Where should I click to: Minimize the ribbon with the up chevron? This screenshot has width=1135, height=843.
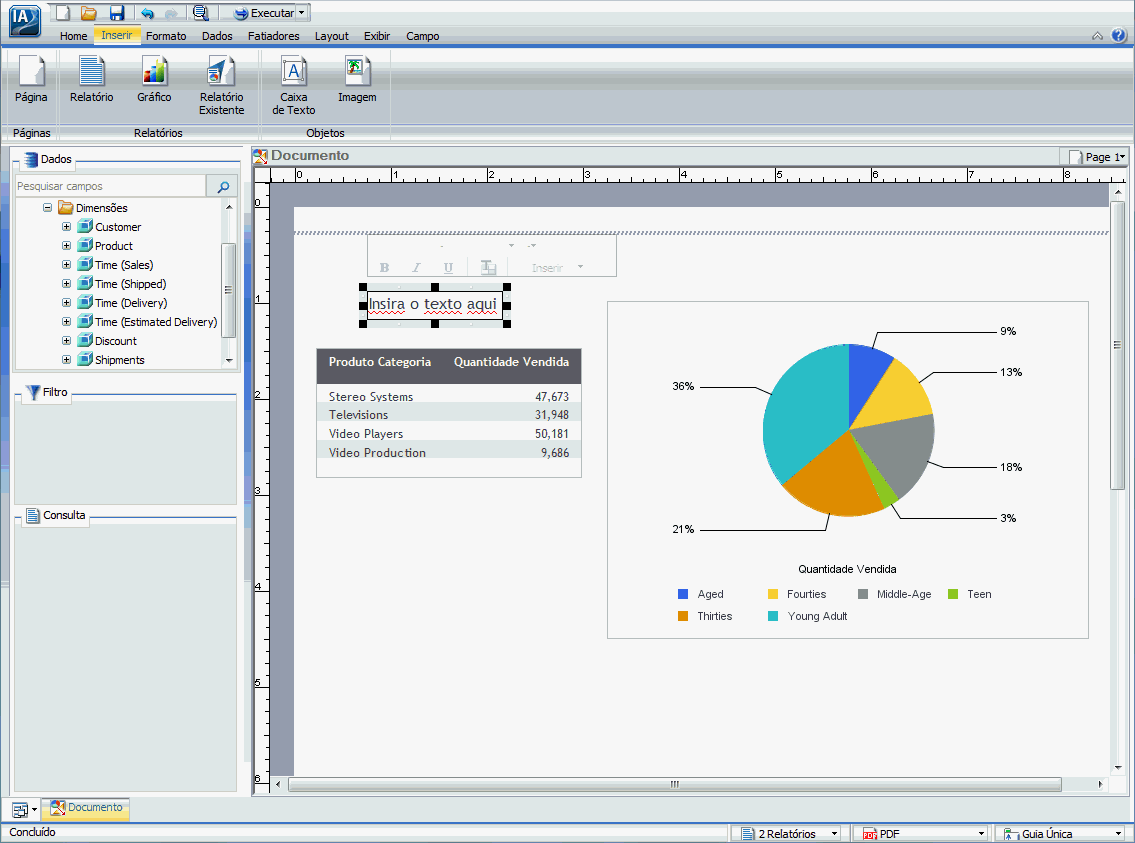[1097, 35]
